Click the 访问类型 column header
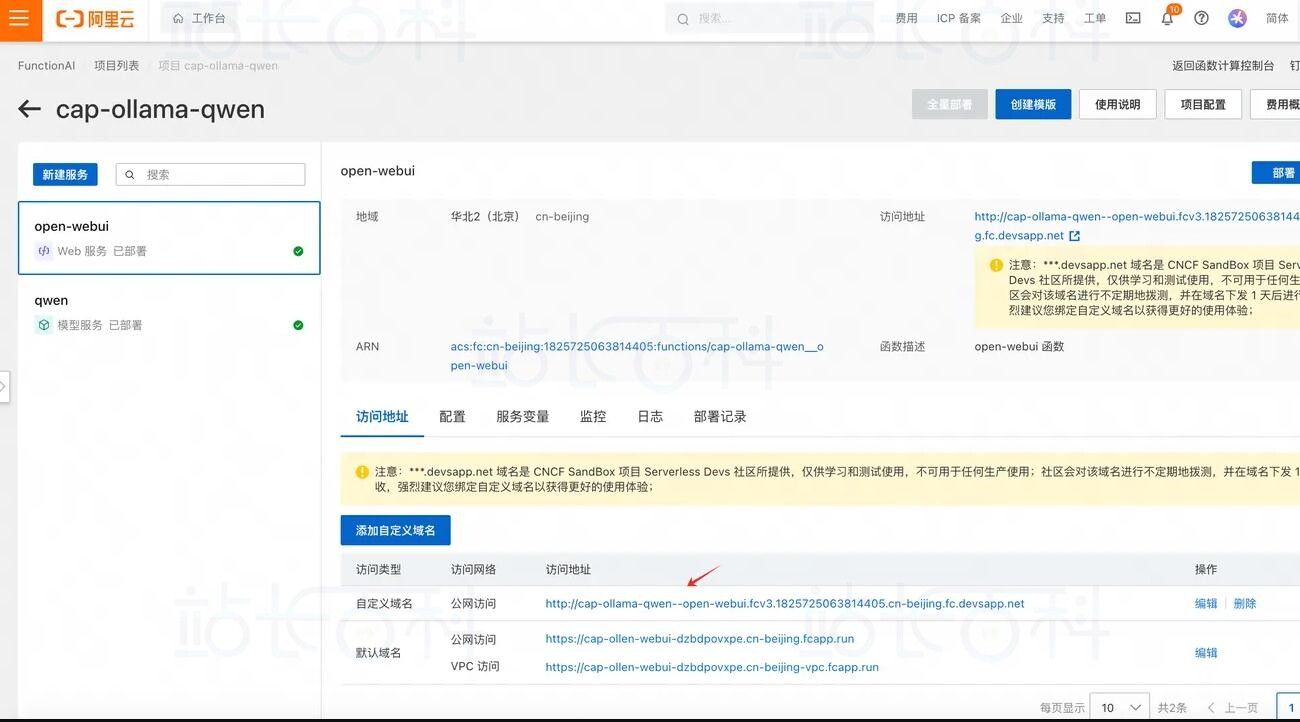Screen dimensions: 1300x722 tap(378, 569)
